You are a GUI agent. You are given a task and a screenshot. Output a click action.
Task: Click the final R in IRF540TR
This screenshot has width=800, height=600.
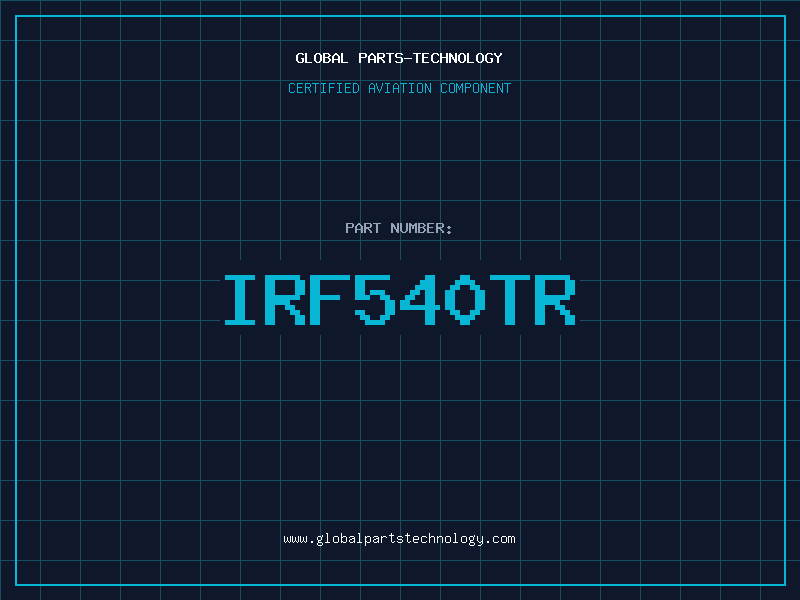tap(556, 300)
